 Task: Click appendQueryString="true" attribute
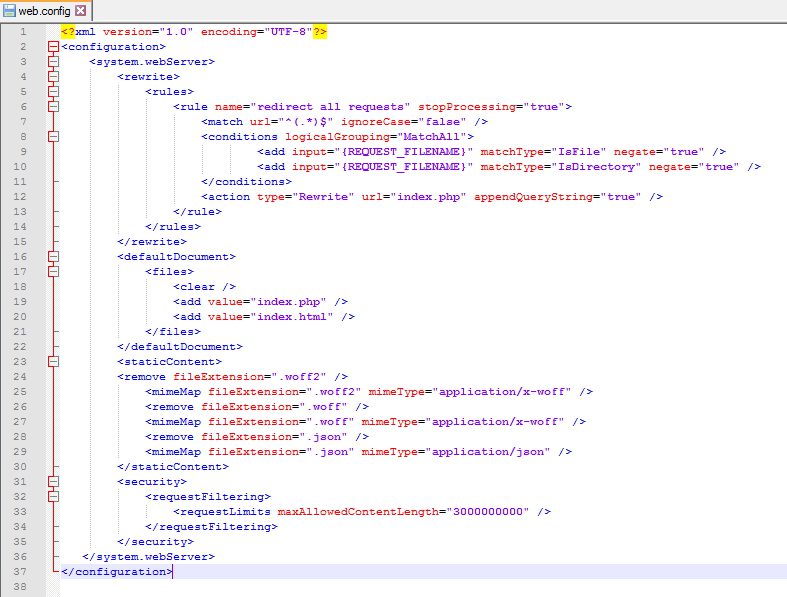(x=558, y=197)
